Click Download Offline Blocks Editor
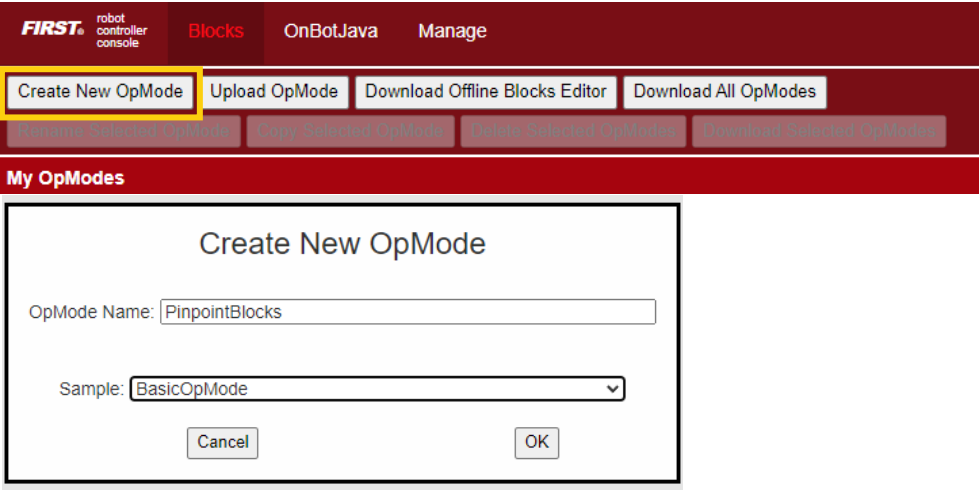980x491 pixels. coord(486,92)
